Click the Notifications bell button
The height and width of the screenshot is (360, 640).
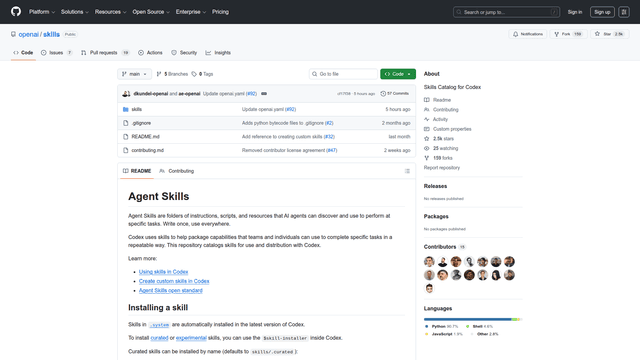click(528, 34)
